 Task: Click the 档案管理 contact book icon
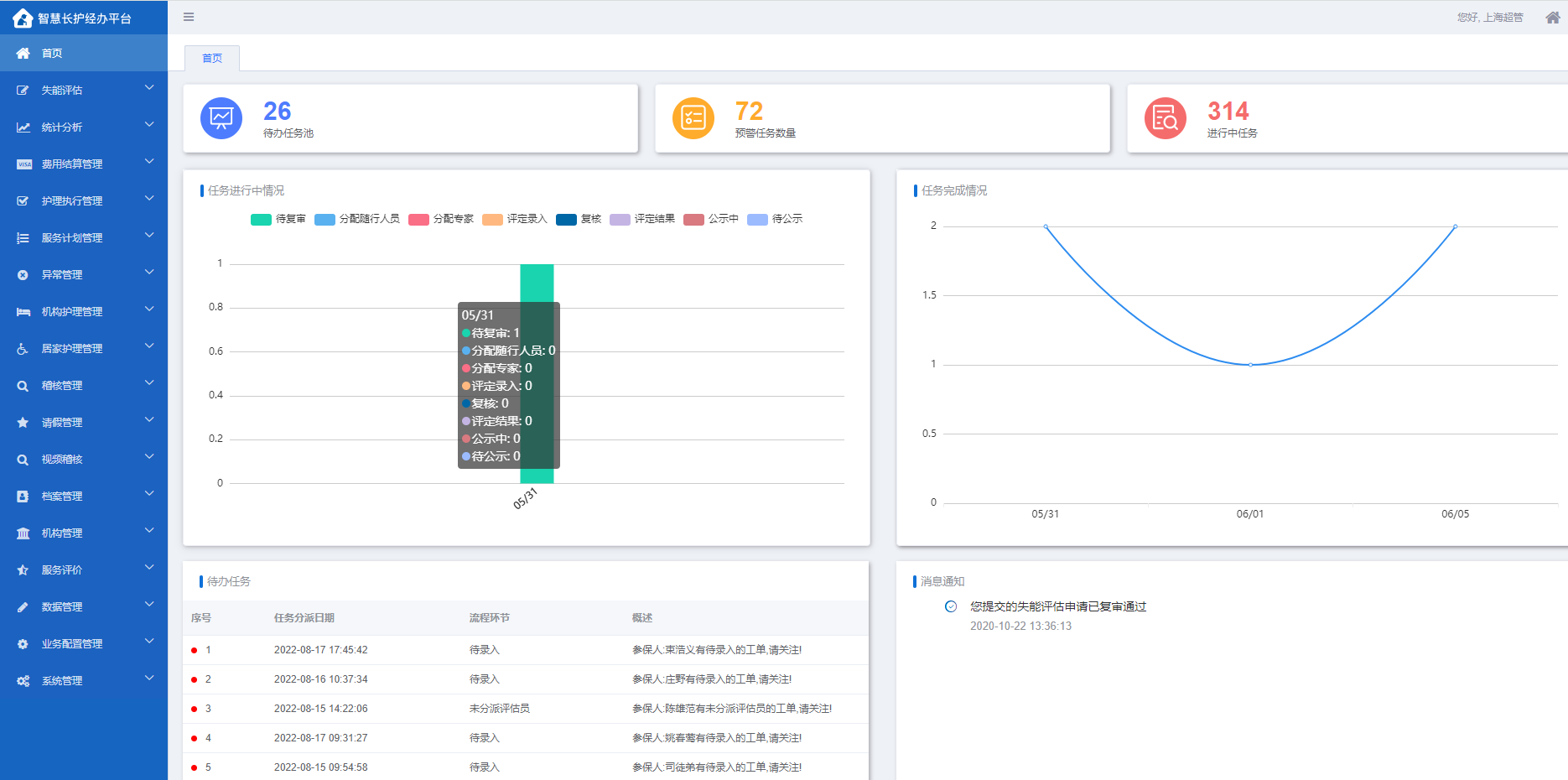(23, 496)
